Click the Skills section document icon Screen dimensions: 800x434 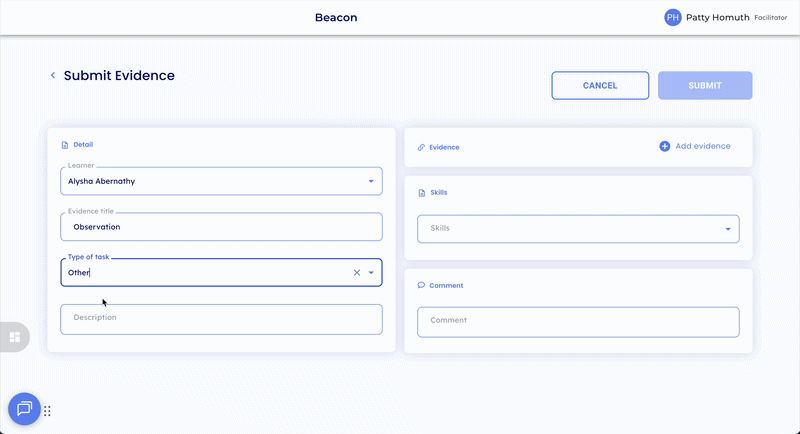(421, 192)
